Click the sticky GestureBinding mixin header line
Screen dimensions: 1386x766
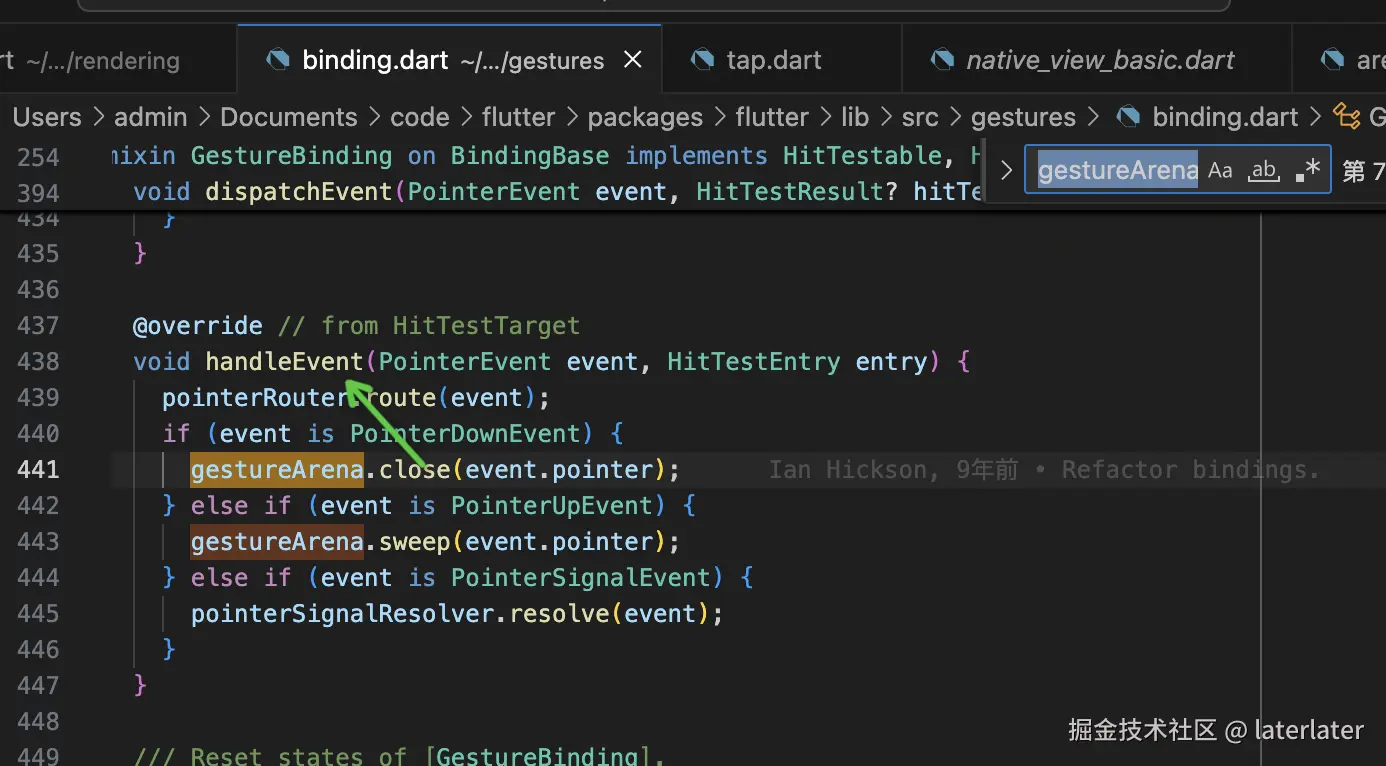tap(545, 156)
